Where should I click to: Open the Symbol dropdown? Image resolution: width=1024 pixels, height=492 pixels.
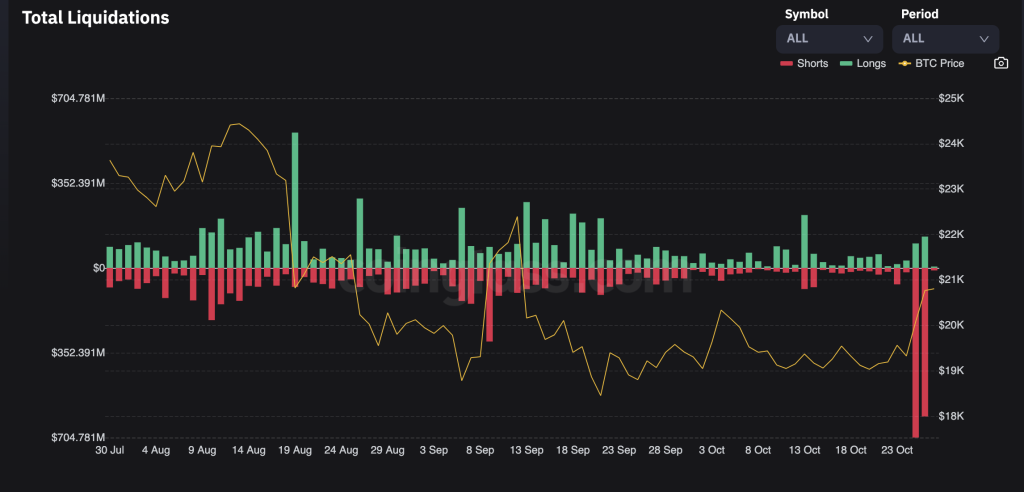[x=829, y=38]
